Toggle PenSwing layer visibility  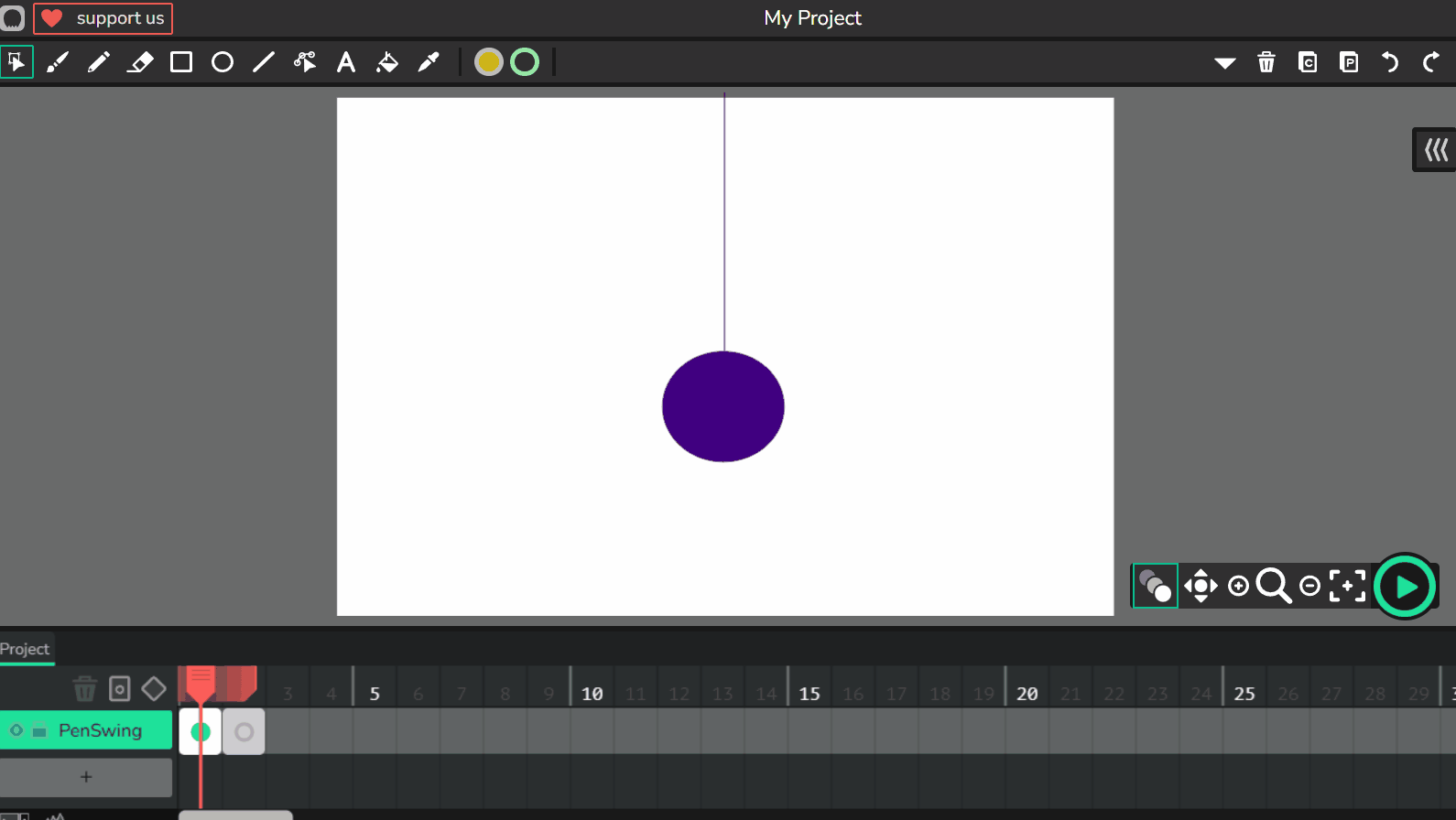16,730
